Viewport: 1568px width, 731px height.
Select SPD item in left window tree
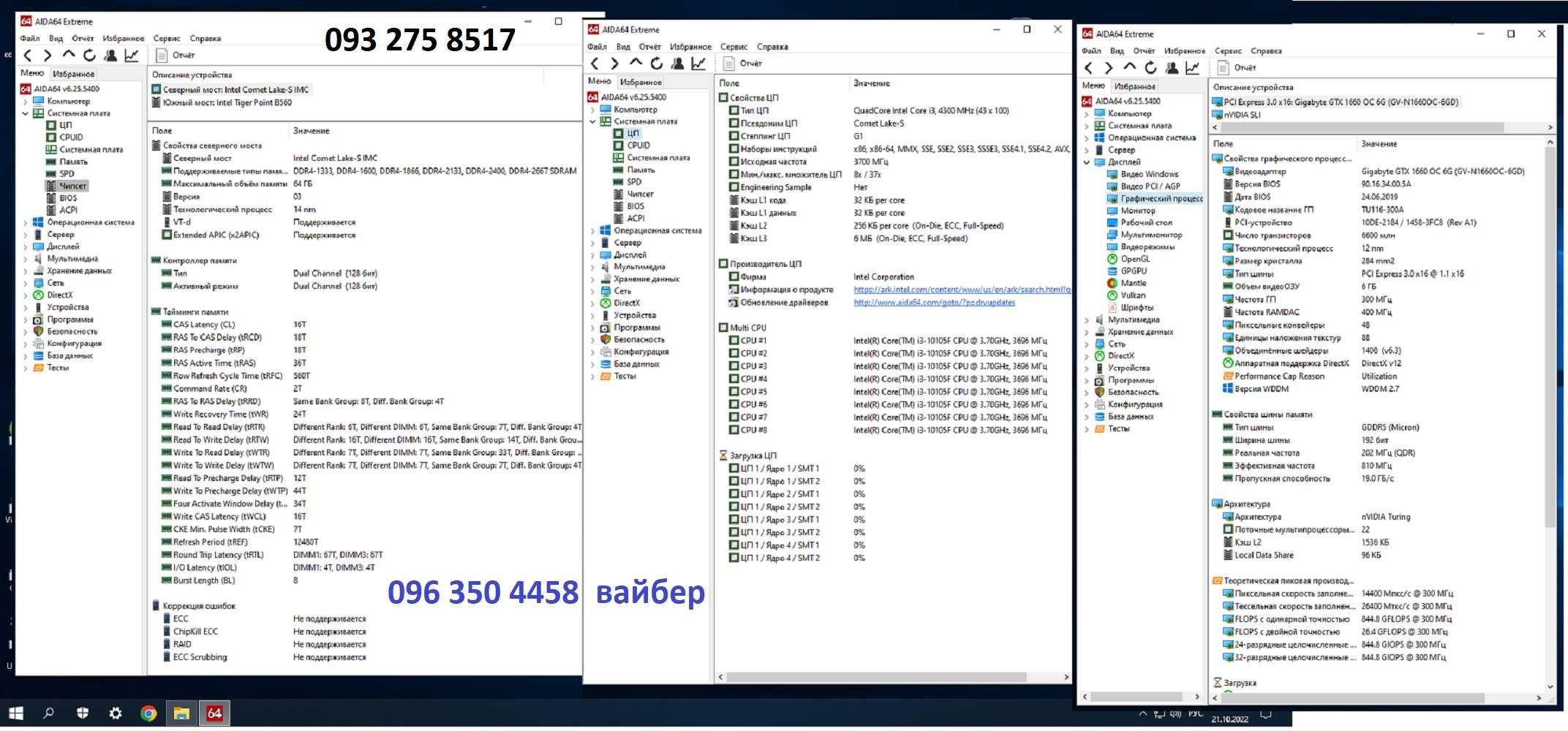point(67,174)
